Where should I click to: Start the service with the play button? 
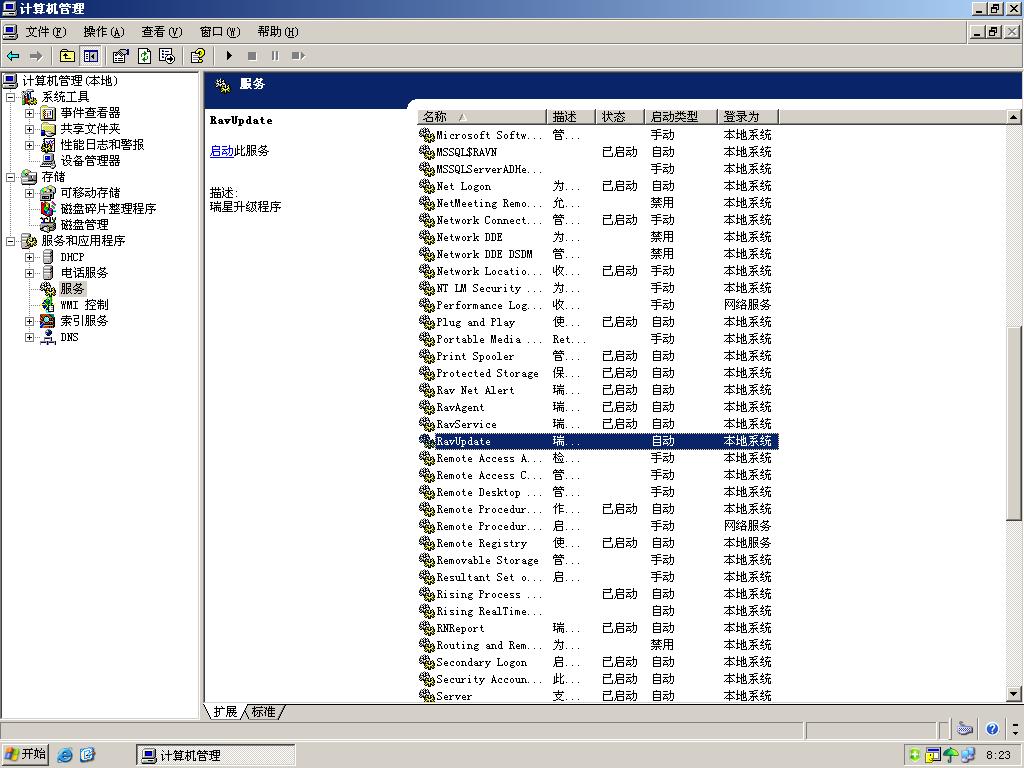click(229, 56)
